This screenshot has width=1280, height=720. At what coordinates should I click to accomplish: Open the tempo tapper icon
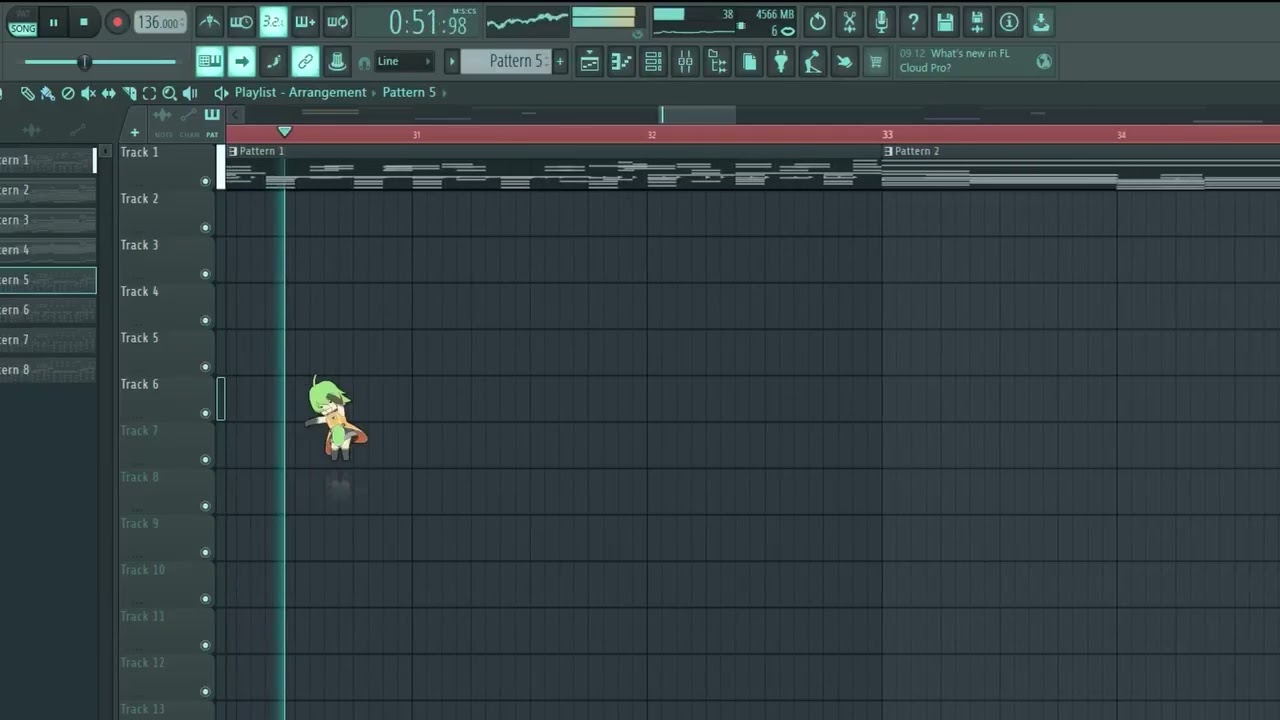813,62
